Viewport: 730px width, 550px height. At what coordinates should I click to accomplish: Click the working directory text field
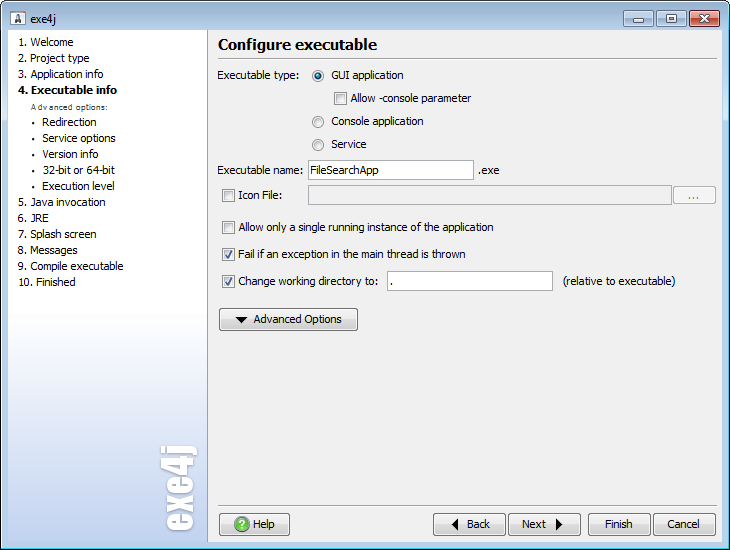470,281
